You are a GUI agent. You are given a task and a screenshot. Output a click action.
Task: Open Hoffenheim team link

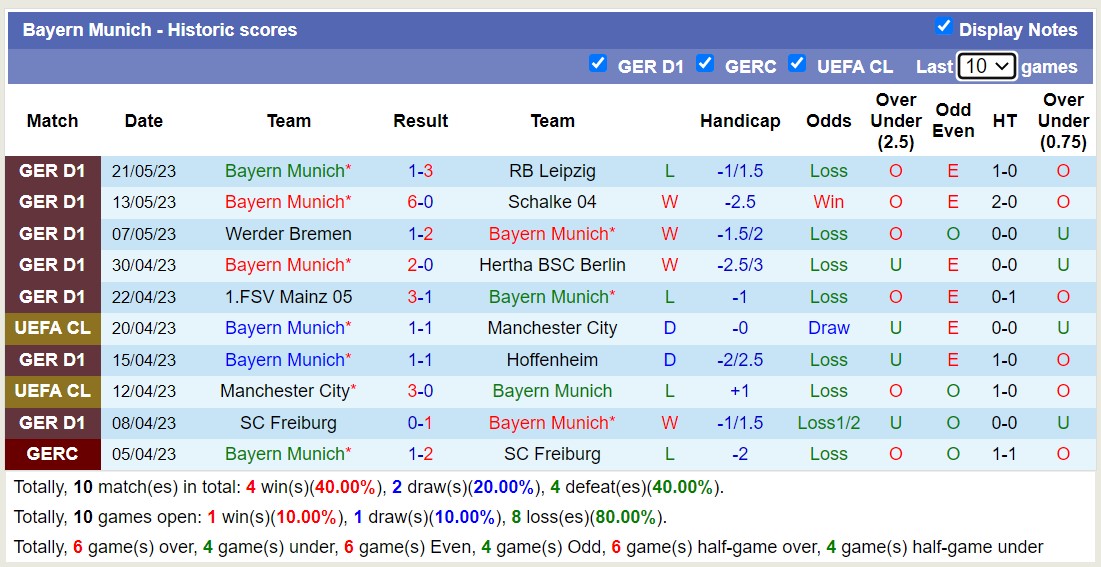pos(553,360)
